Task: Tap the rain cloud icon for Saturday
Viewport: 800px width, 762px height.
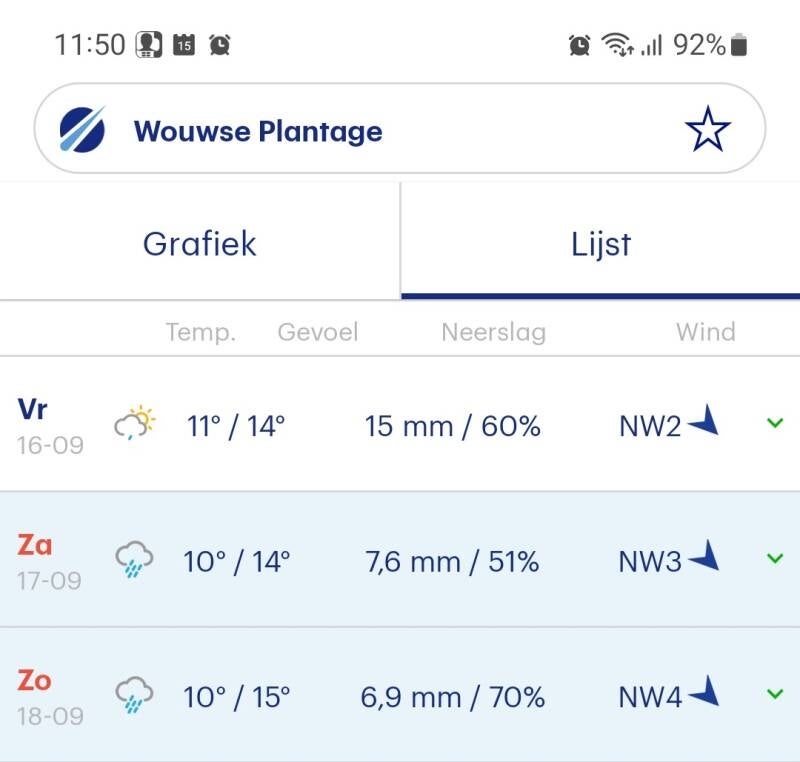Action: tap(134, 559)
